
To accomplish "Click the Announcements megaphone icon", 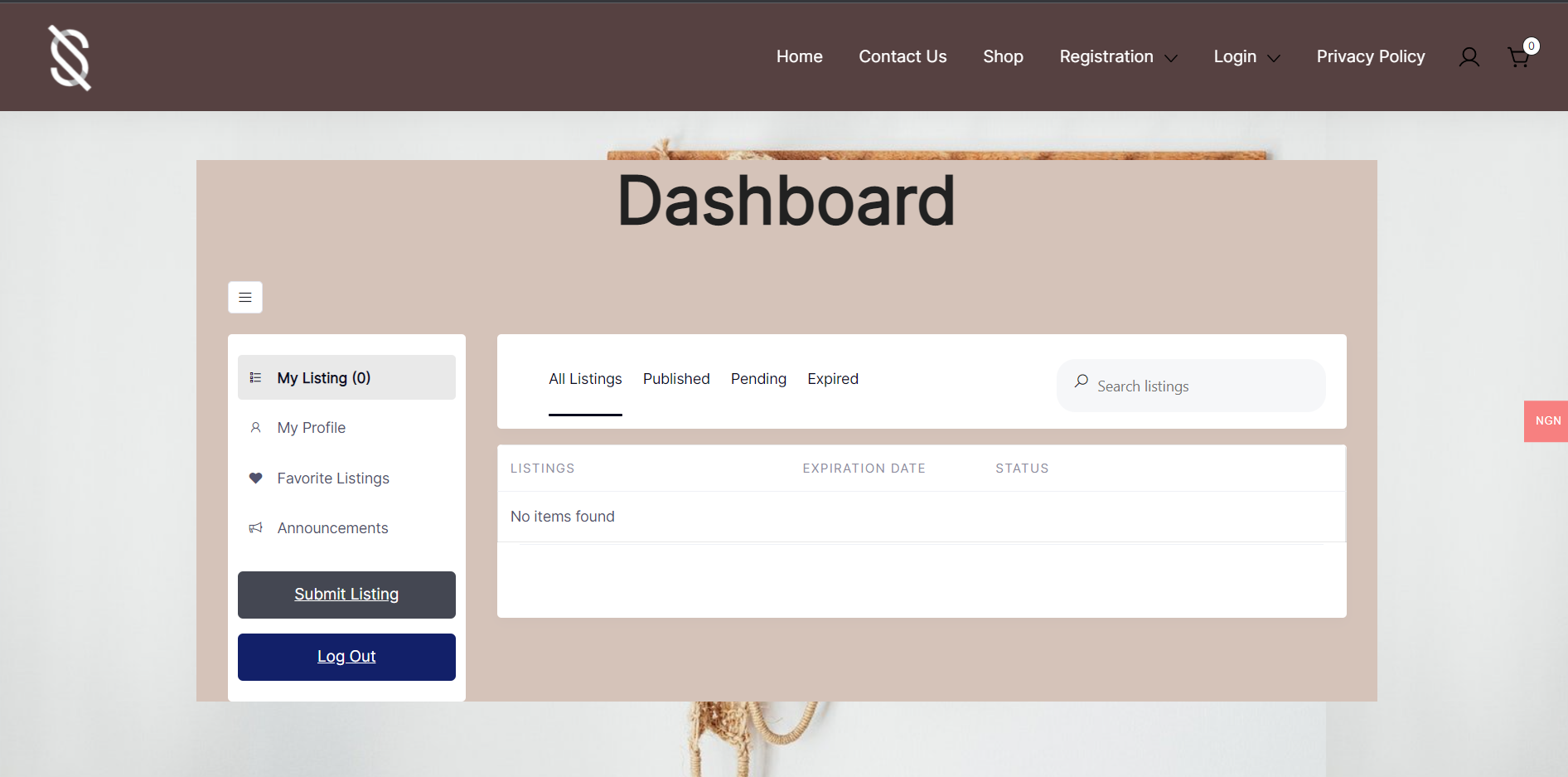I will click(x=255, y=528).
